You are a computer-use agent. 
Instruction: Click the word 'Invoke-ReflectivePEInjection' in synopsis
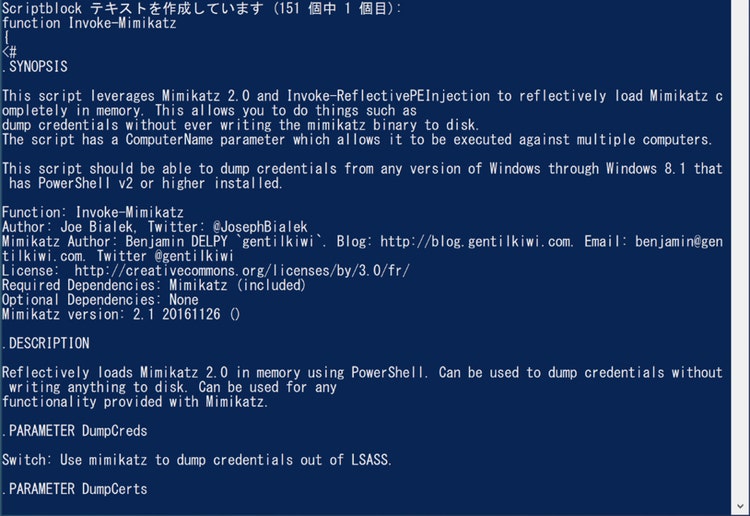coord(388,96)
